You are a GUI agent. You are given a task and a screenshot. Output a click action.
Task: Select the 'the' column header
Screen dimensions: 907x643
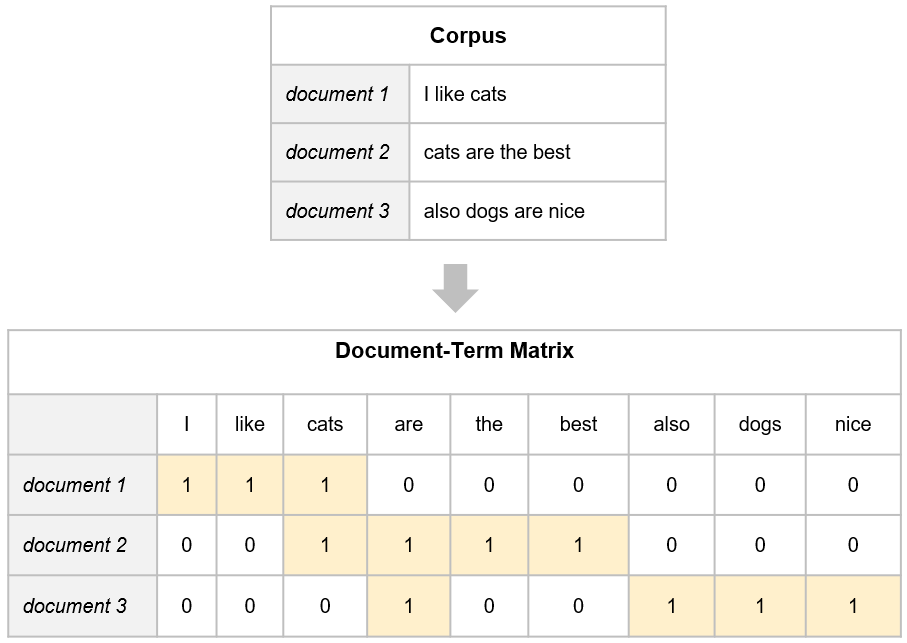click(x=489, y=424)
